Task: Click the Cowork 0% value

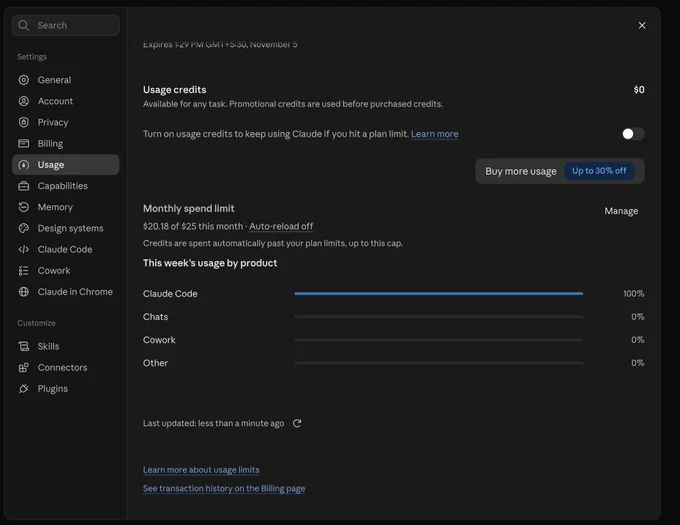Action: [638, 340]
